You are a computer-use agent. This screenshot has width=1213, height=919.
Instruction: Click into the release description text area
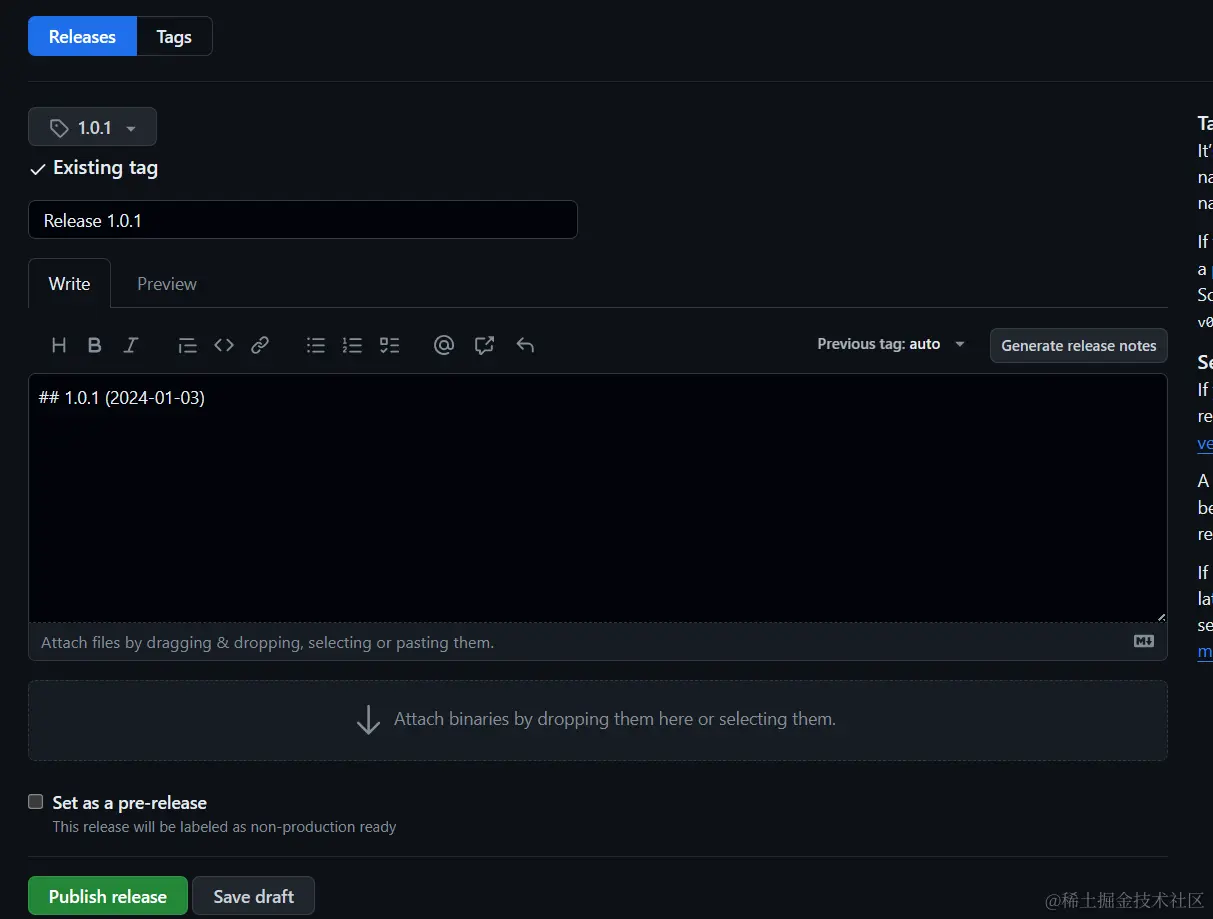click(x=598, y=498)
